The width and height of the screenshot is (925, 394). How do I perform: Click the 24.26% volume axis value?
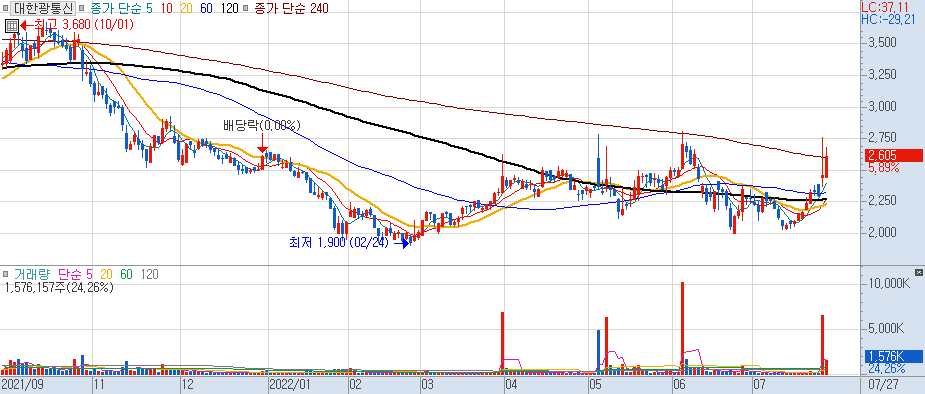[x=886, y=369]
